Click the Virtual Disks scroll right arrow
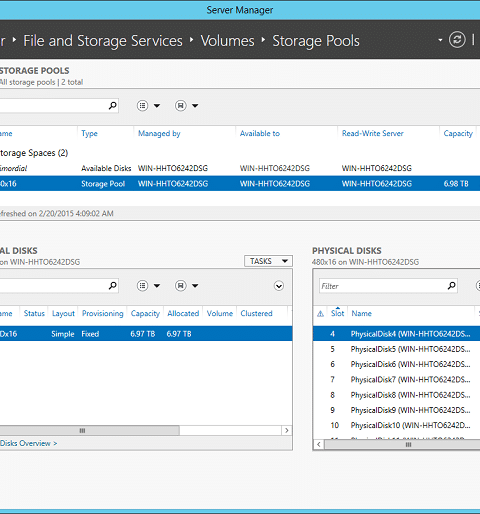Image resolution: width=480 pixels, height=514 pixels. coord(287,430)
